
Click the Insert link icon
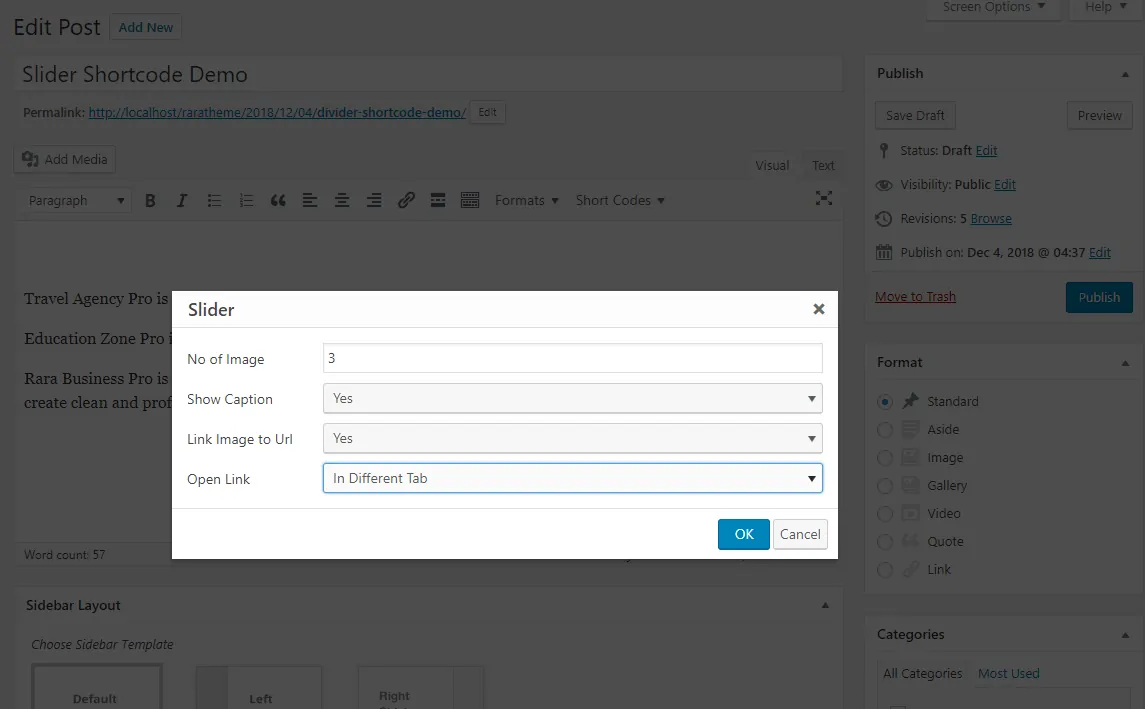(406, 201)
